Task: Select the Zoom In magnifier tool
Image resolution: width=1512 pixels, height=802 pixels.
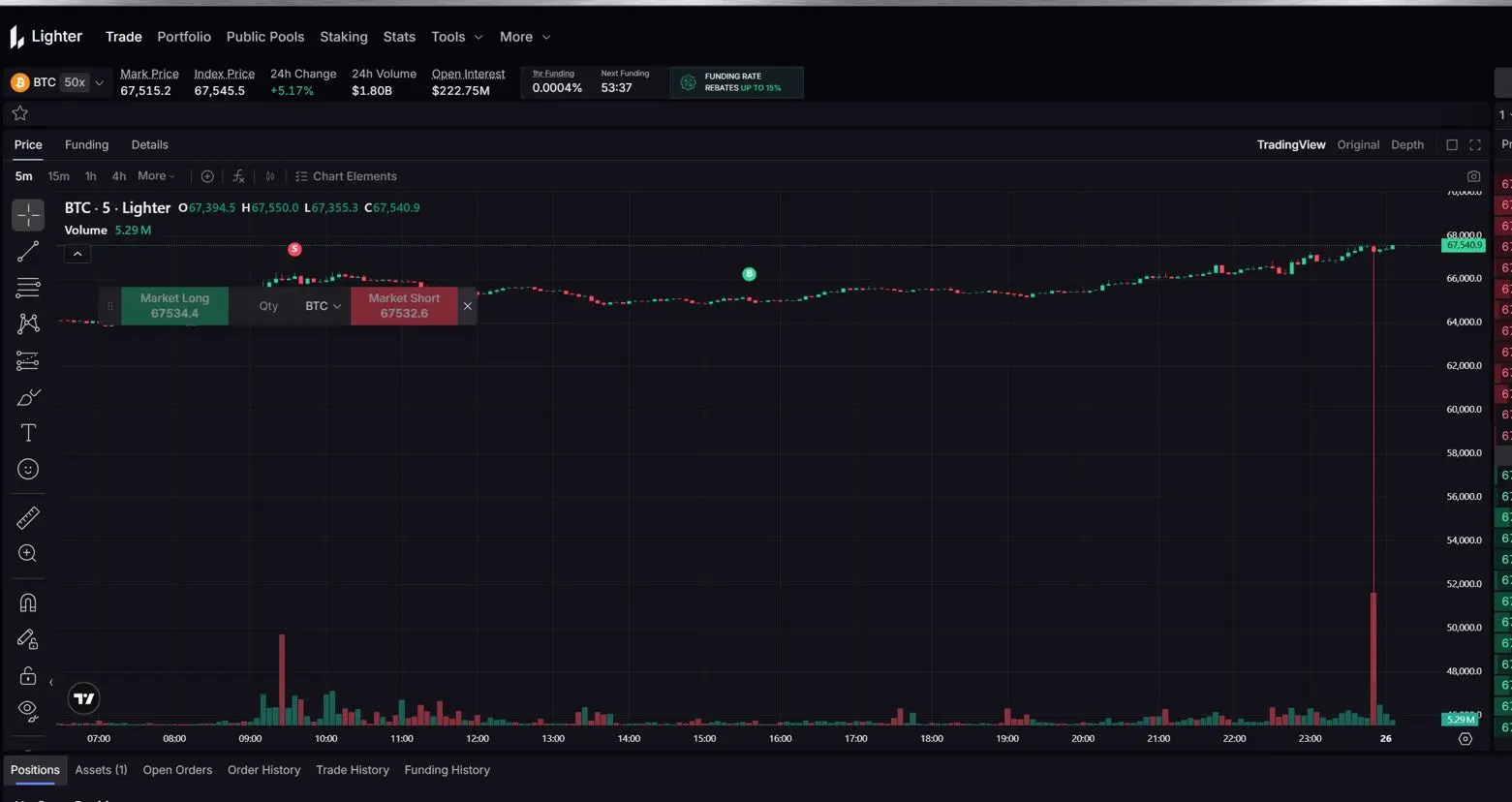Action: [28, 553]
